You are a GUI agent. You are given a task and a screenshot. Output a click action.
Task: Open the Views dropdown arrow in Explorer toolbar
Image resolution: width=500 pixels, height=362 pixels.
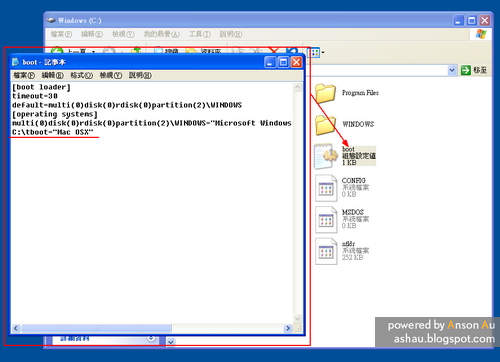click(x=323, y=52)
